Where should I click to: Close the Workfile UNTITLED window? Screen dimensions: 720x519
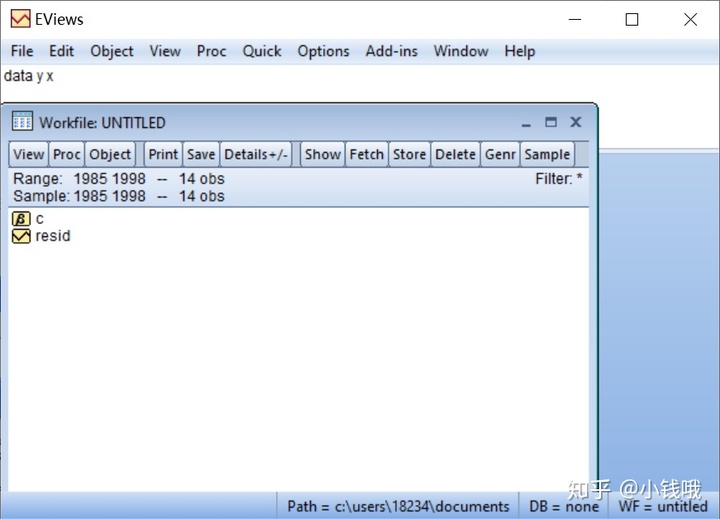pos(575,122)
